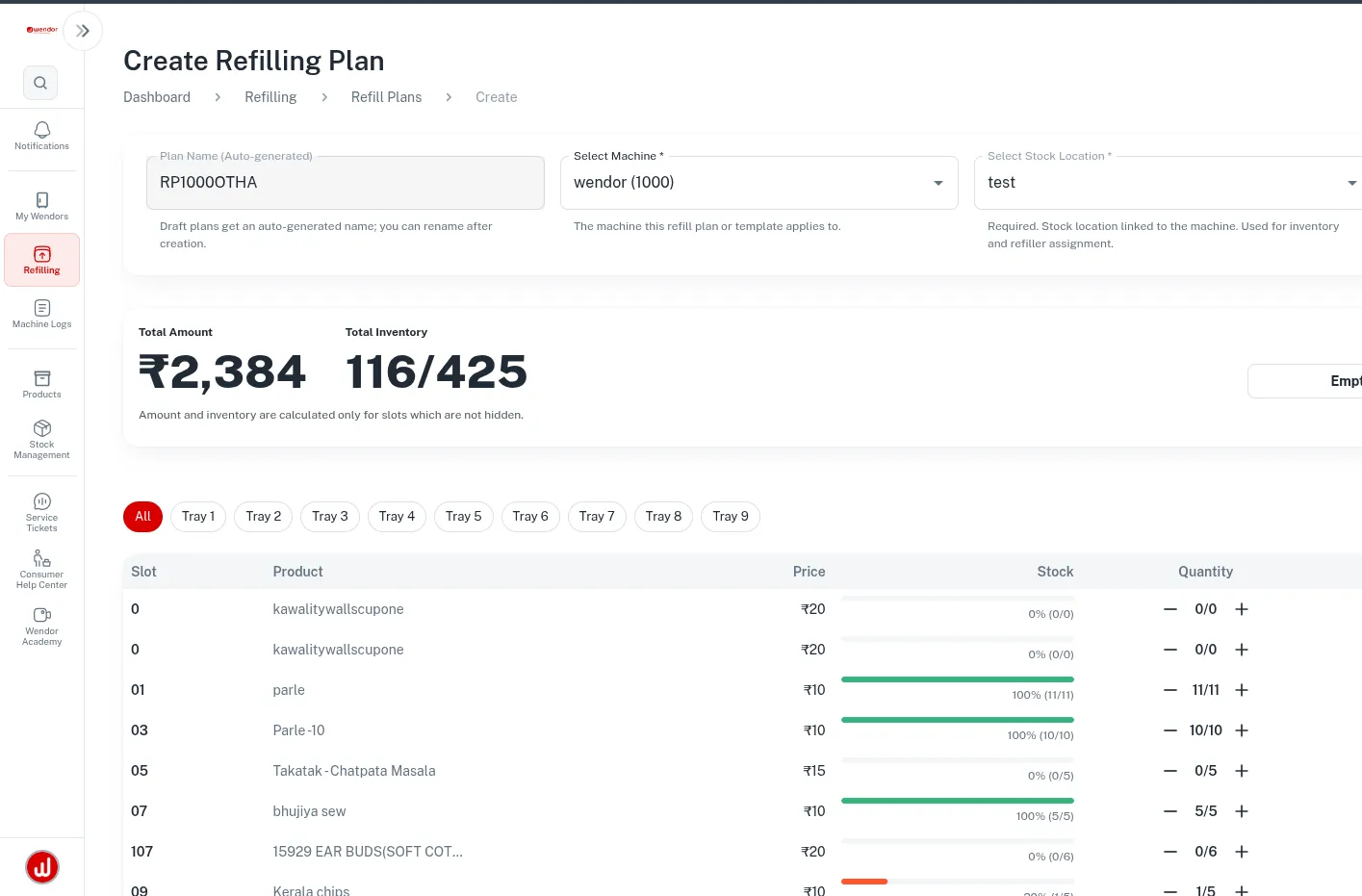
Task: Navigate to Refill Plans breadcrumb
Action: point(386,97)
